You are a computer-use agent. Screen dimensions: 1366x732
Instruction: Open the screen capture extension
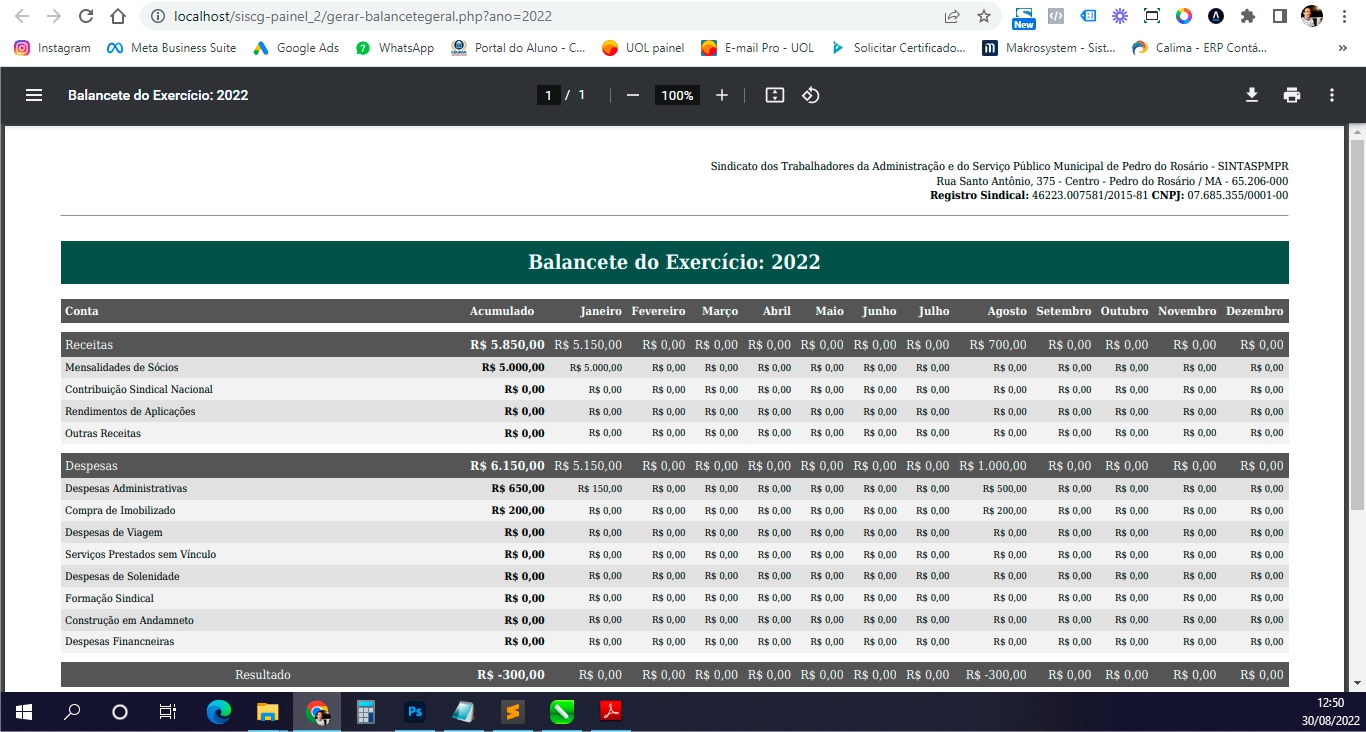(1152, 16)
